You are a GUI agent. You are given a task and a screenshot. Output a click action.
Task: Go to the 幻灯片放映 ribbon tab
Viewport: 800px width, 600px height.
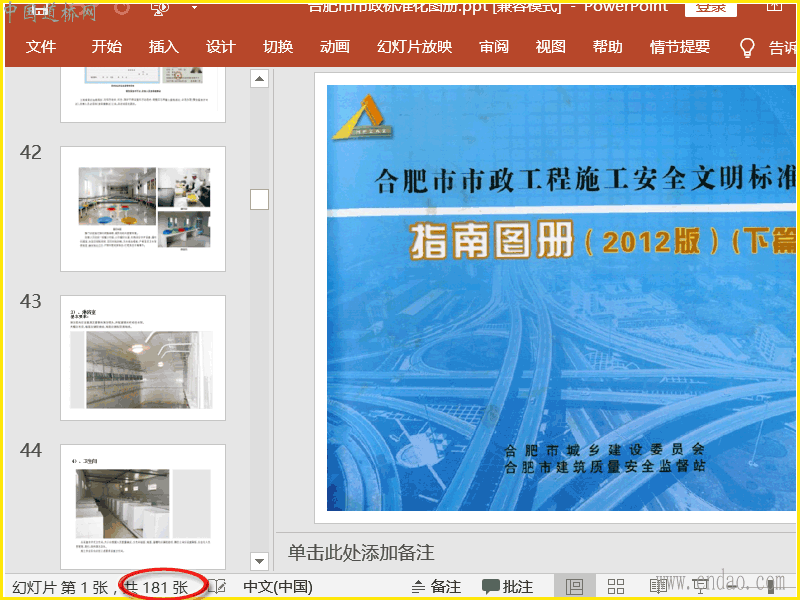[x=414, y=47]
